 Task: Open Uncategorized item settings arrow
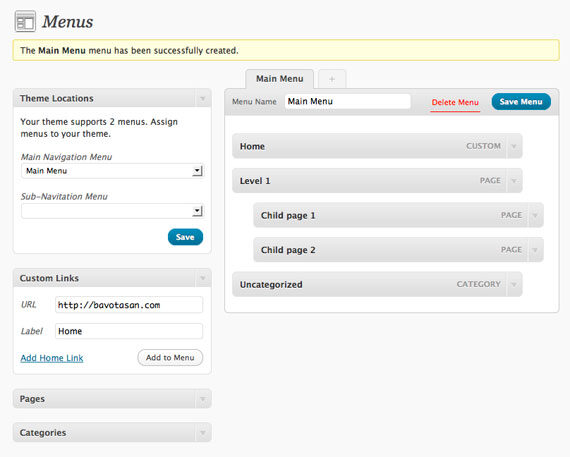click(514, 284)
